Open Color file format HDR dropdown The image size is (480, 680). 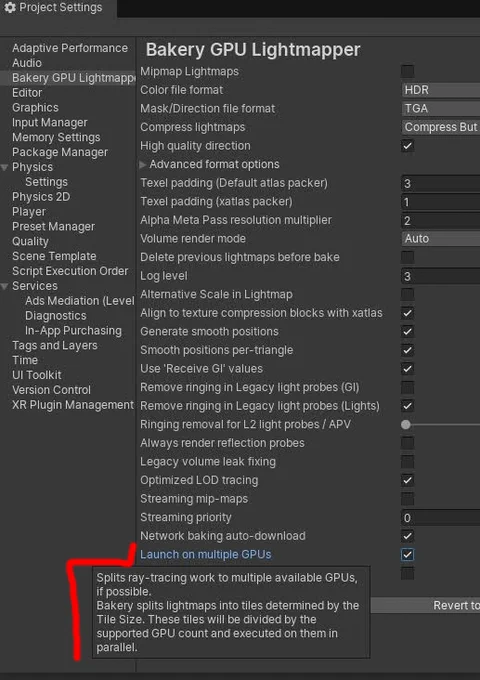coord(441,90)
